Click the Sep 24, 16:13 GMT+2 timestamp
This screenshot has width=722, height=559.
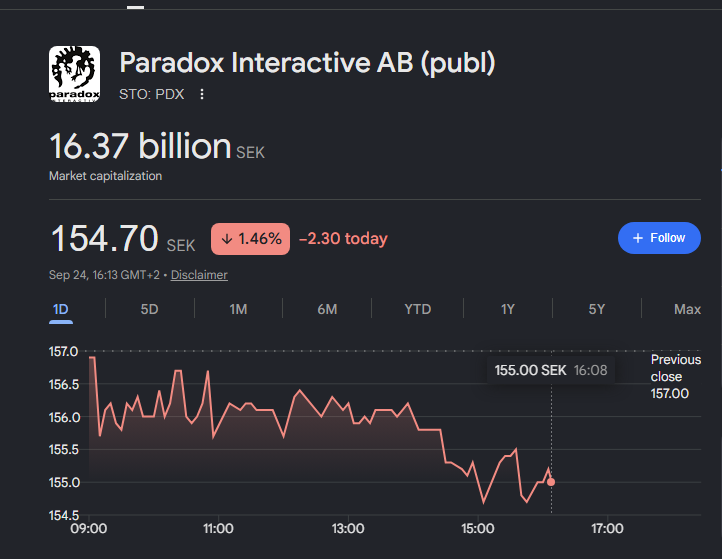tap(104, 275)
